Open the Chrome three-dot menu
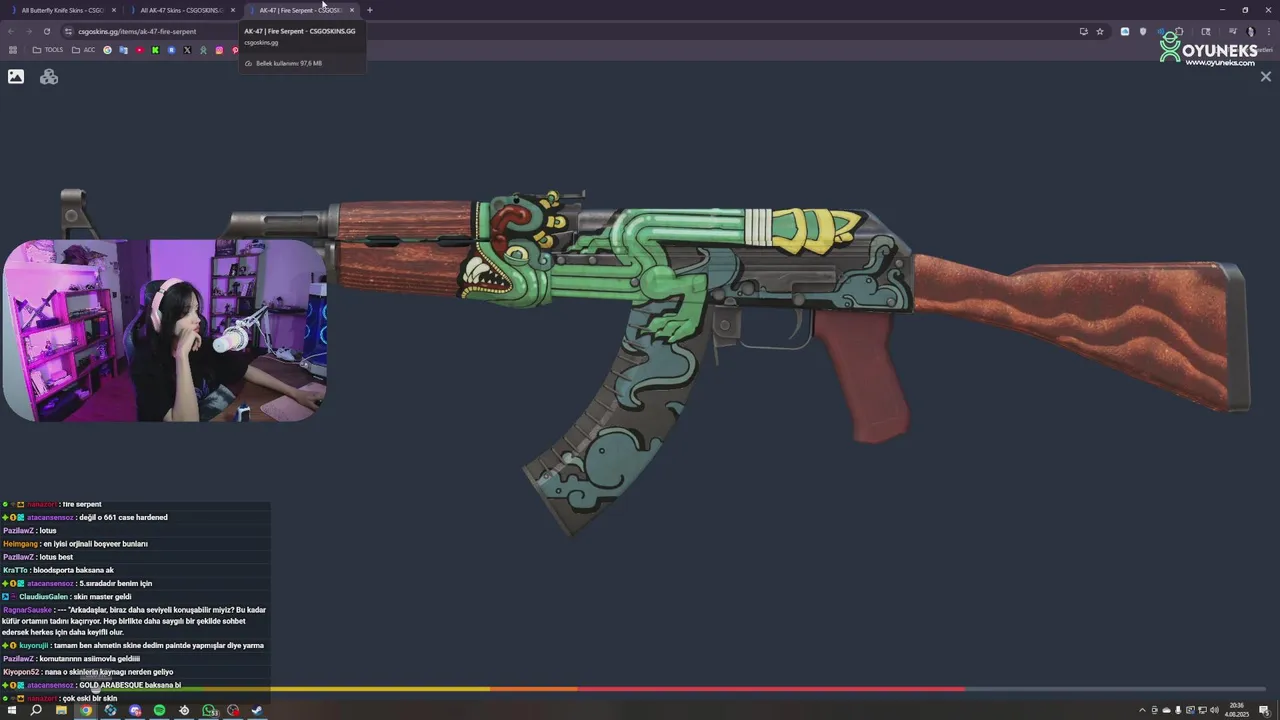1280x720 pixels. (x=1268, y=31)
